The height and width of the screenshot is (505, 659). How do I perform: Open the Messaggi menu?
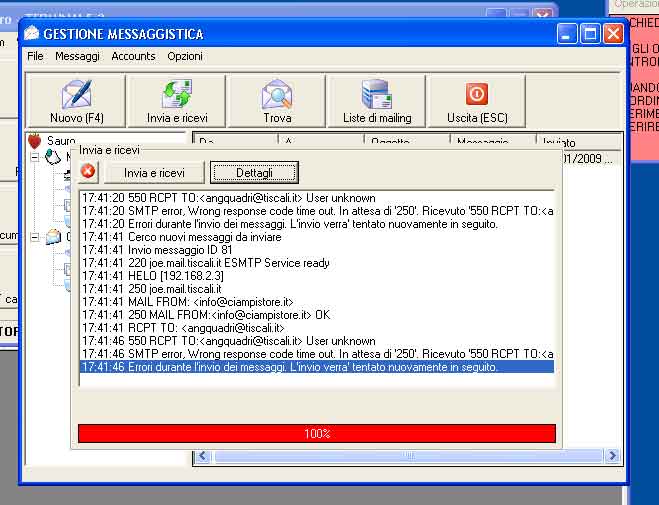tap(77, 56)
